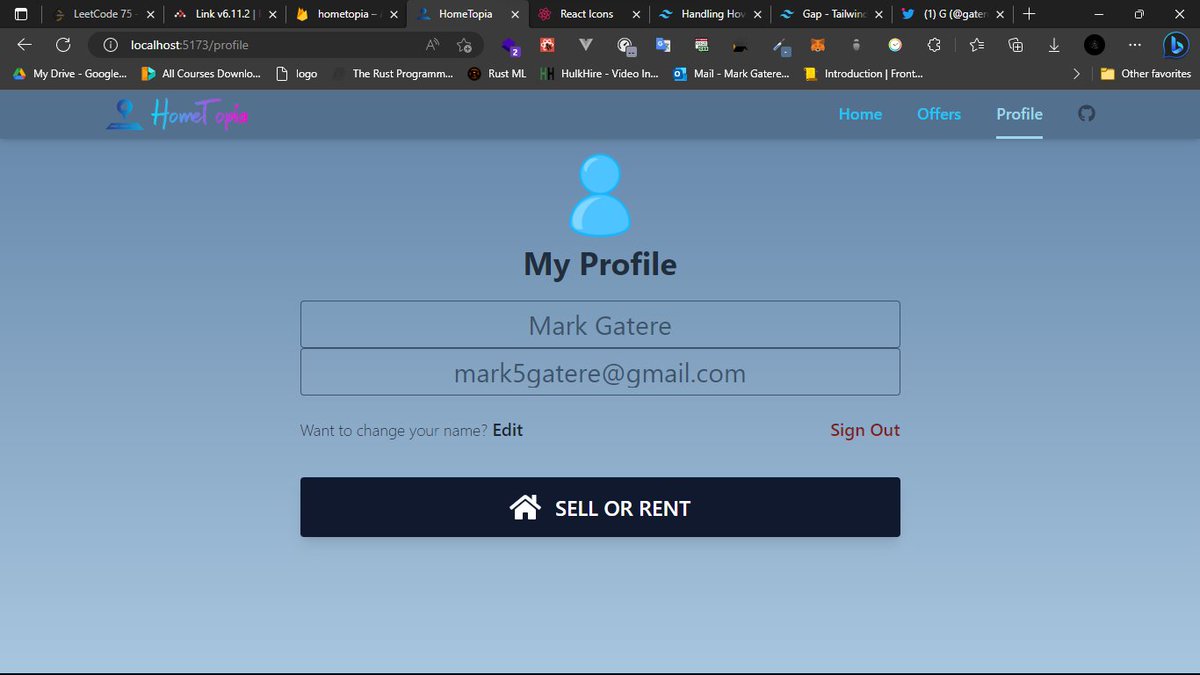Open the My Drive - Google bookmark
The image size is (1200, 675).
coord(70,74)
